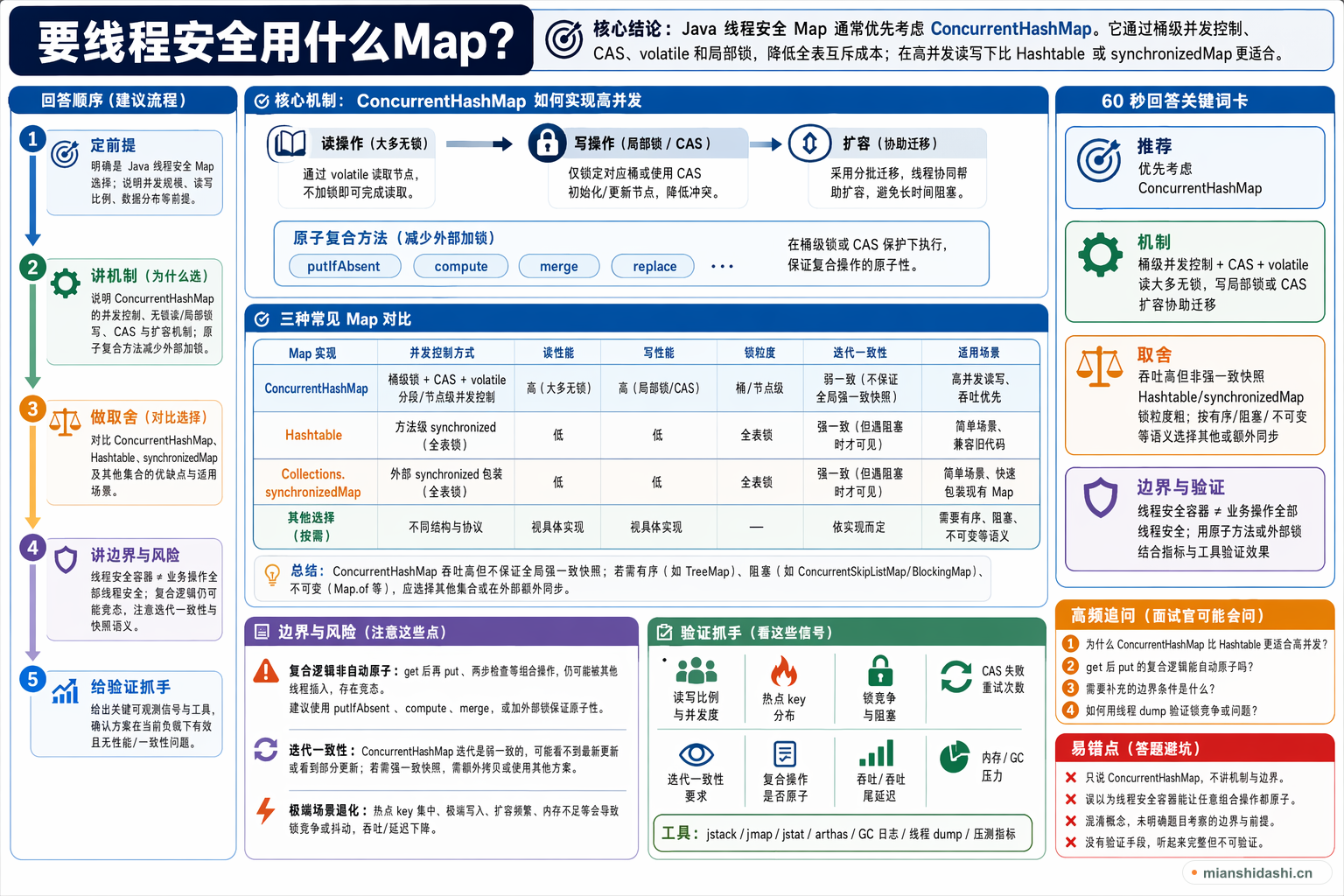
Task: Click the green bars icon above 吞吐/吞吐尾延迟
Action: click(x=877, y=753)
